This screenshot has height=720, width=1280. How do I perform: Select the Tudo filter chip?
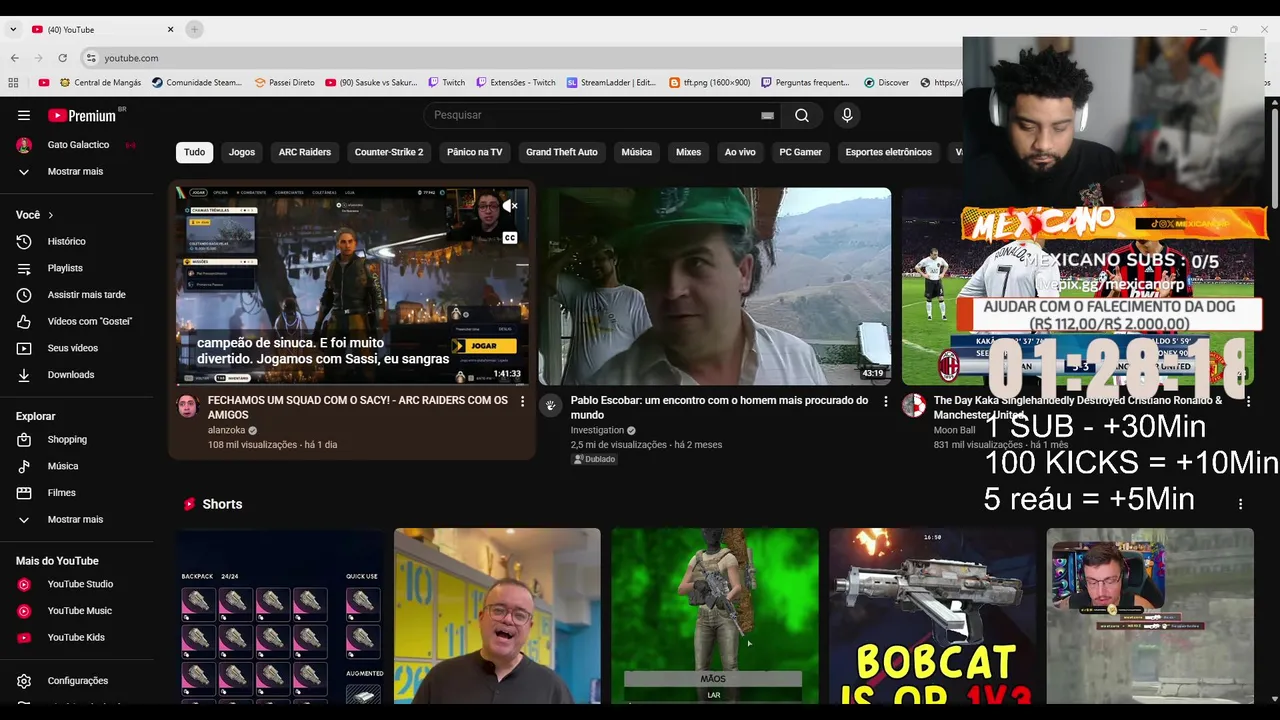(195, 152)
